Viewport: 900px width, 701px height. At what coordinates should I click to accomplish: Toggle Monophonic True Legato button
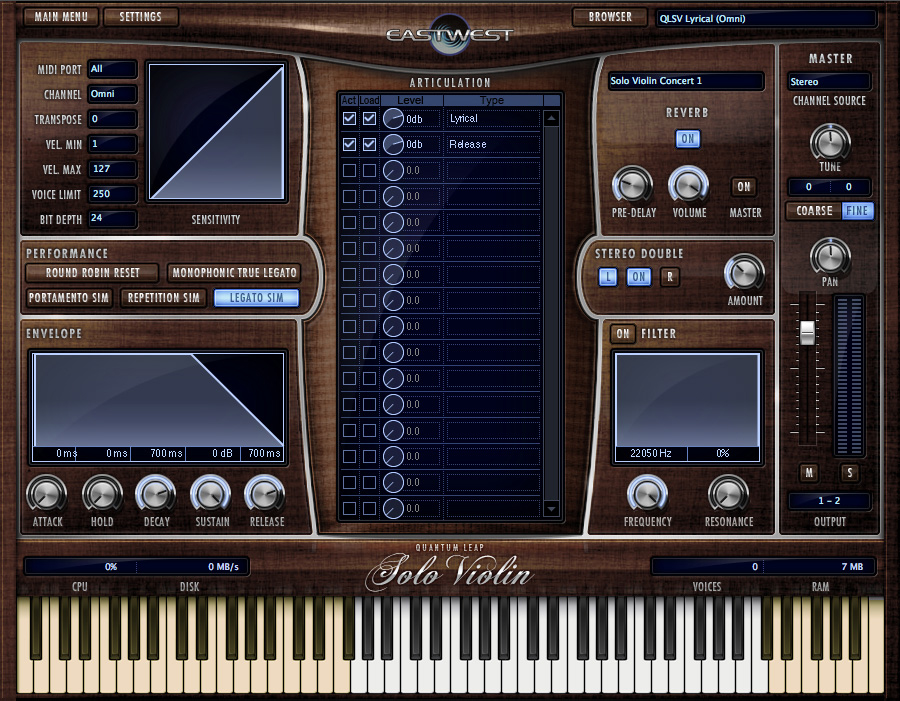coord(234,273)
